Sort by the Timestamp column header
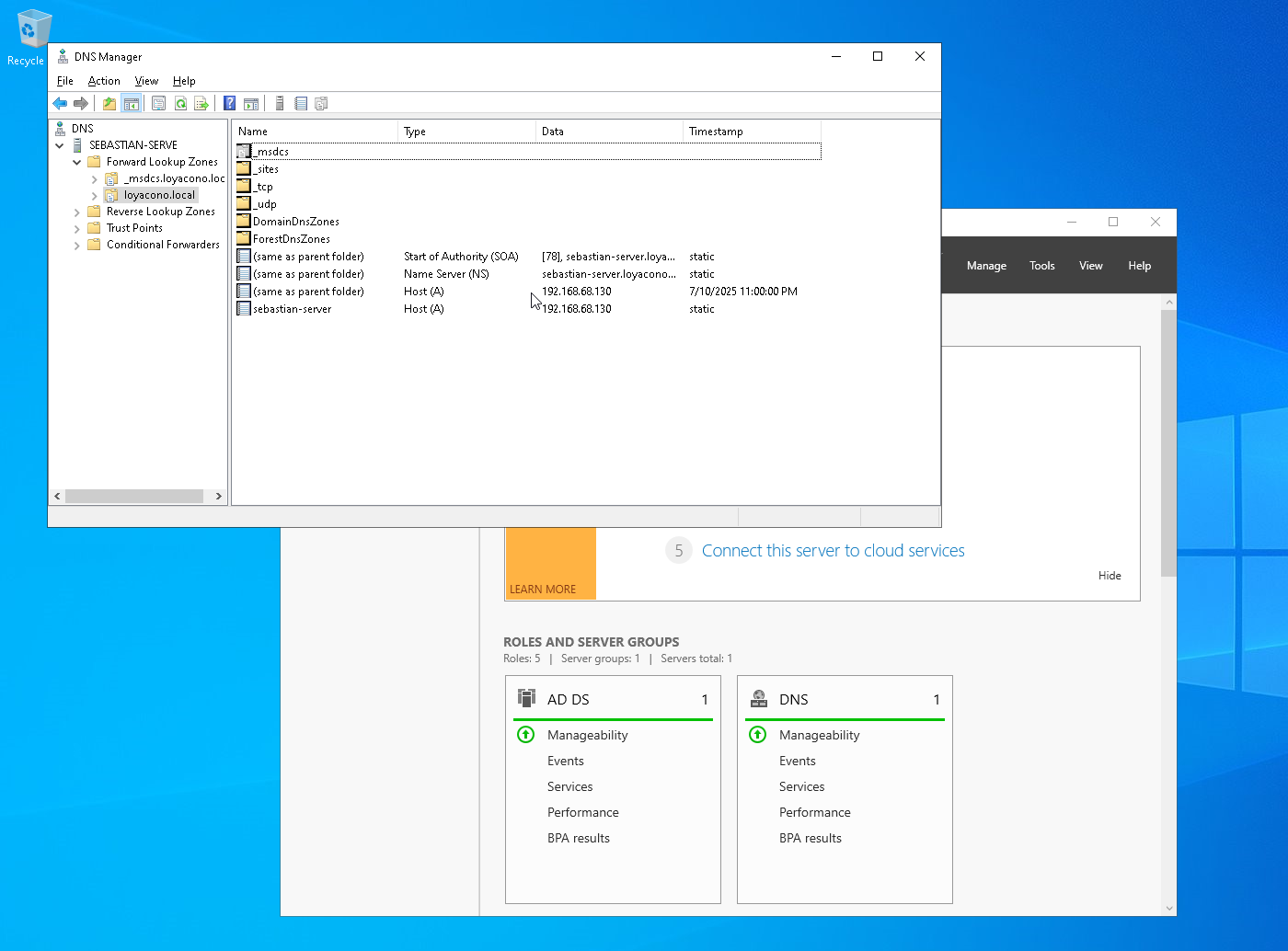The image size is (1288, 951). tap(752, 132)
